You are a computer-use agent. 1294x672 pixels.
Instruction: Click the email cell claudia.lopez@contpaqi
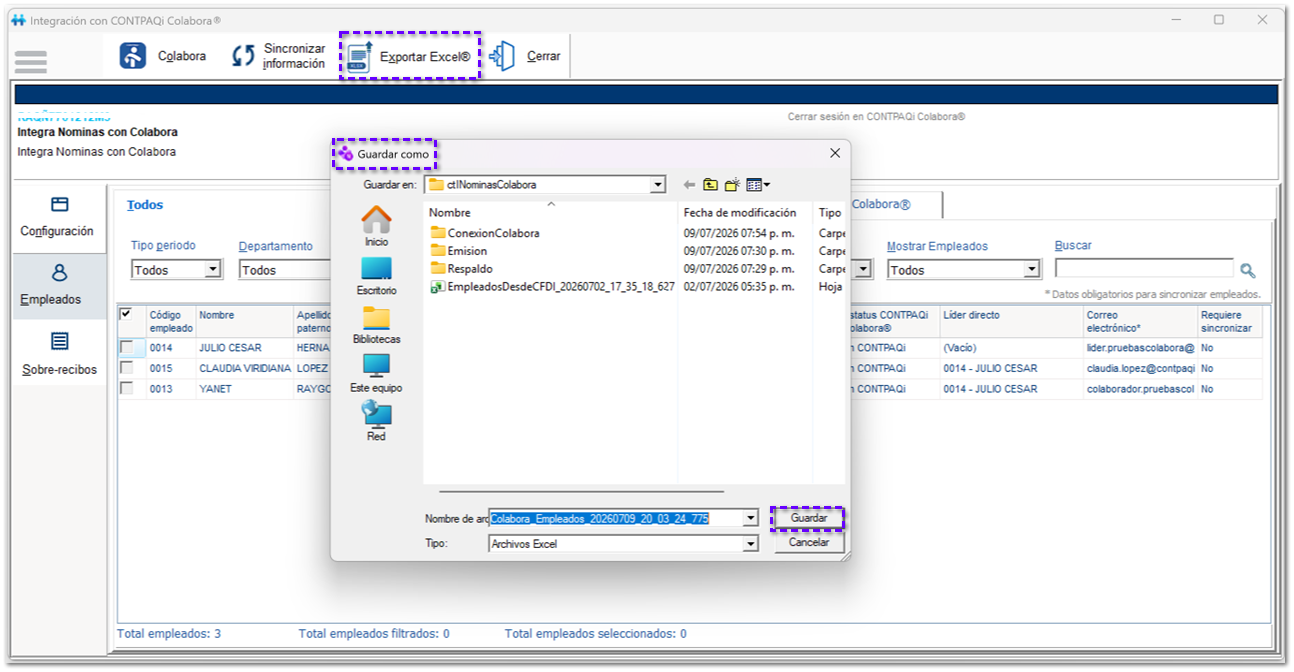point(1141,368)
